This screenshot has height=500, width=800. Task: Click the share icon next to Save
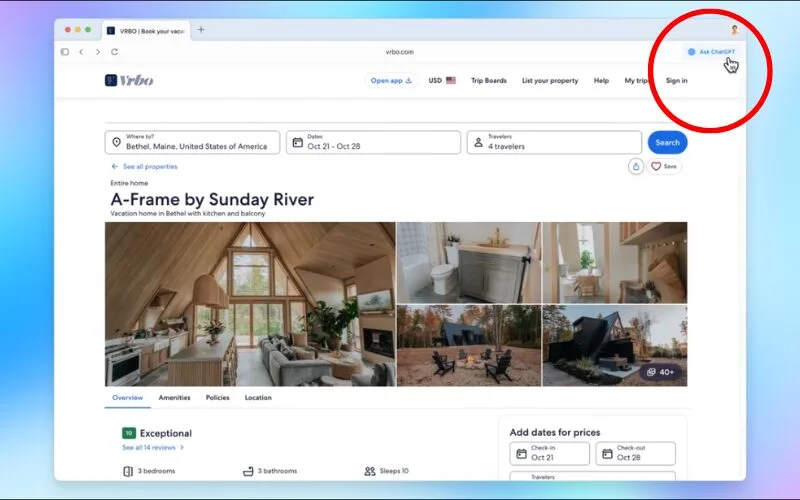coord(635,167)
